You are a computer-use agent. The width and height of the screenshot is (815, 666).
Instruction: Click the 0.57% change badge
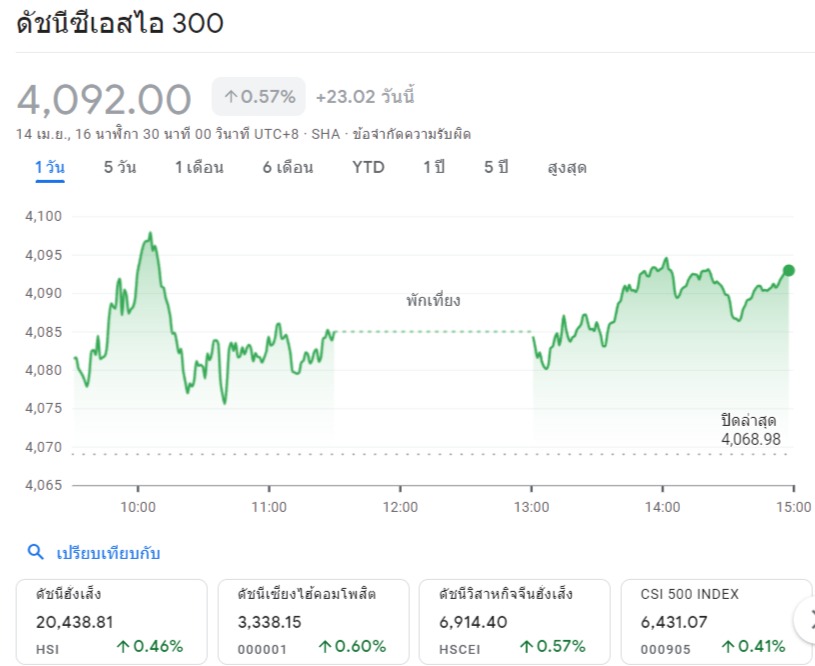pos(259,97)
